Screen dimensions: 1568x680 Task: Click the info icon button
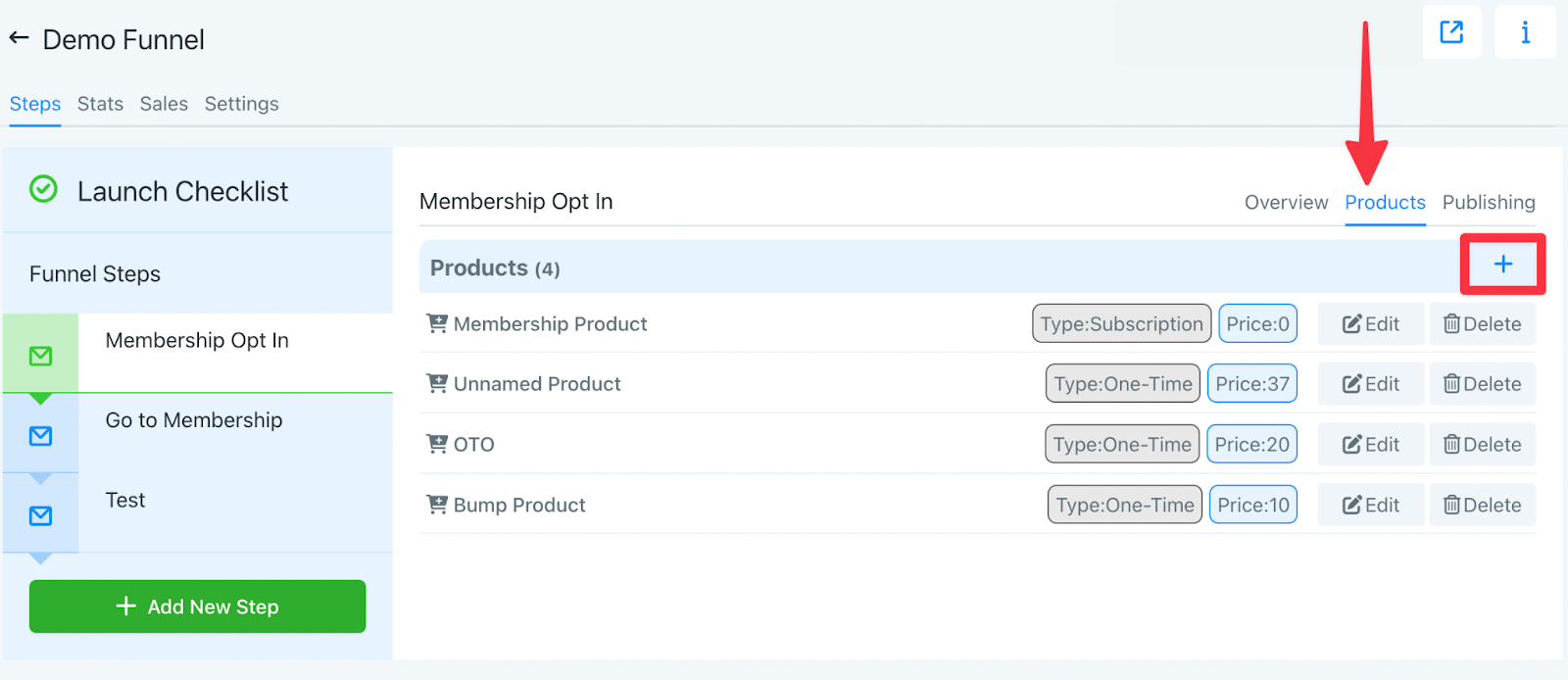[1525, 32]
